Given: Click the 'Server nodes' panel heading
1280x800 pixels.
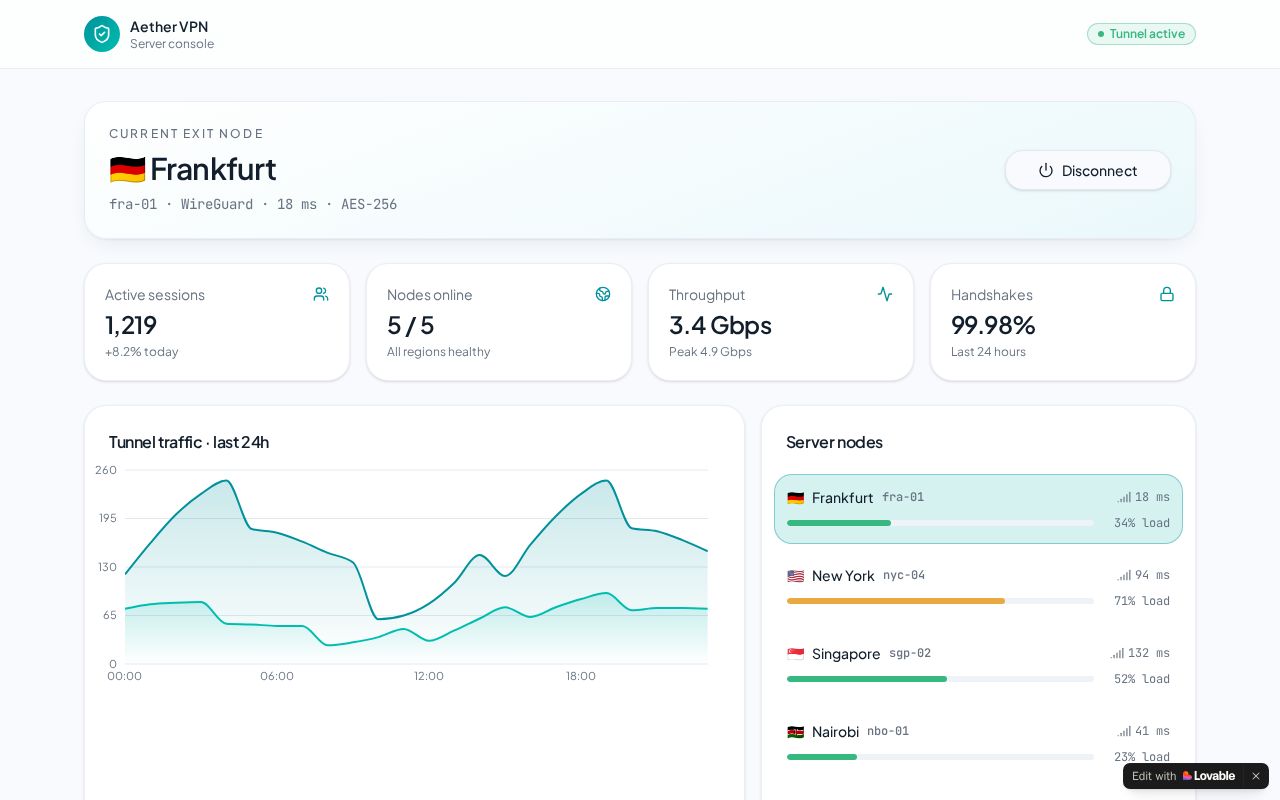Looking at the screenshot, I should 834,442.
